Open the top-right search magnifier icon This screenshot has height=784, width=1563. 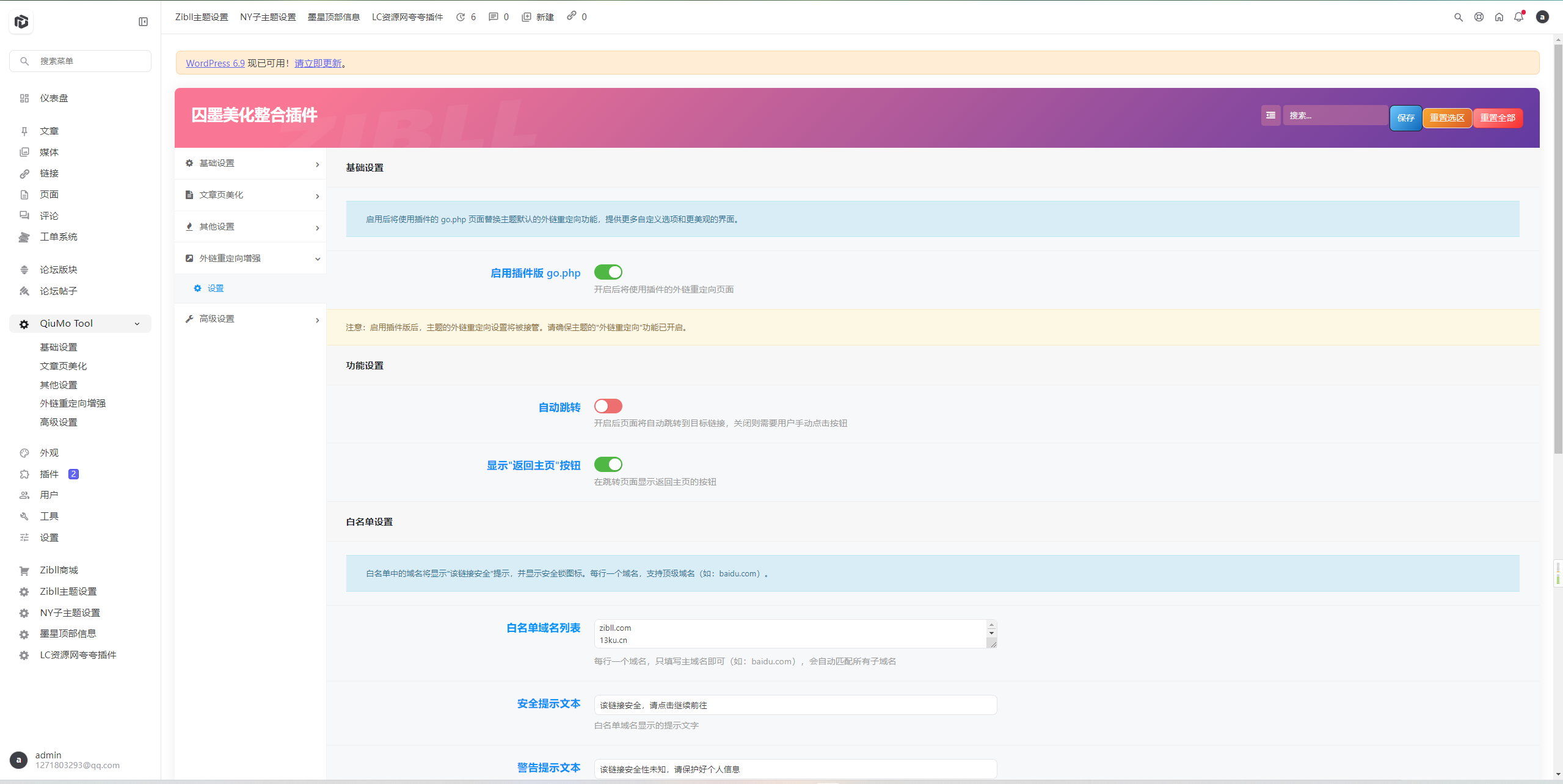coord(1458,17)
